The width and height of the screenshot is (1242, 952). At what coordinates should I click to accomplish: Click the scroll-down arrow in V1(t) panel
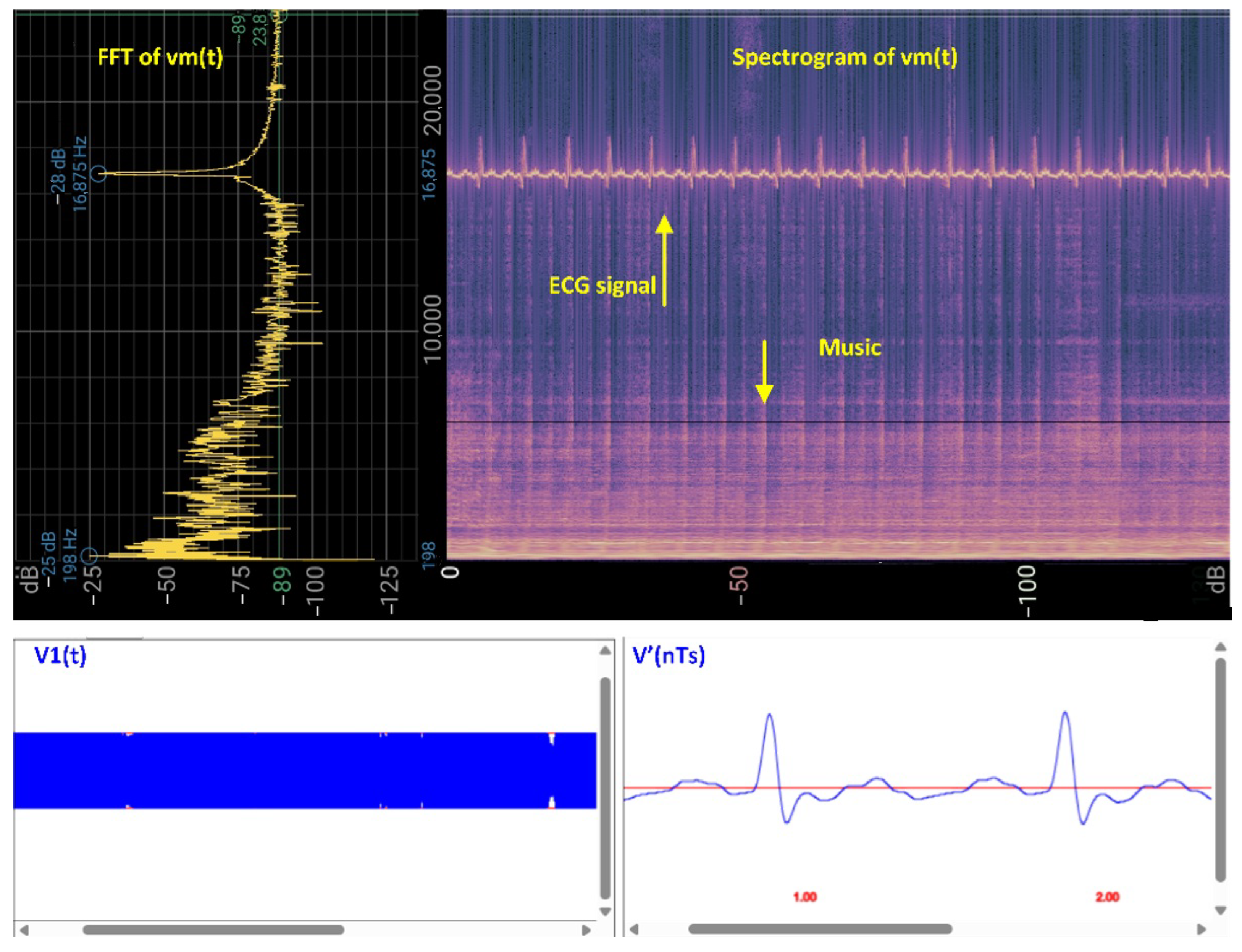coord(605,912)
